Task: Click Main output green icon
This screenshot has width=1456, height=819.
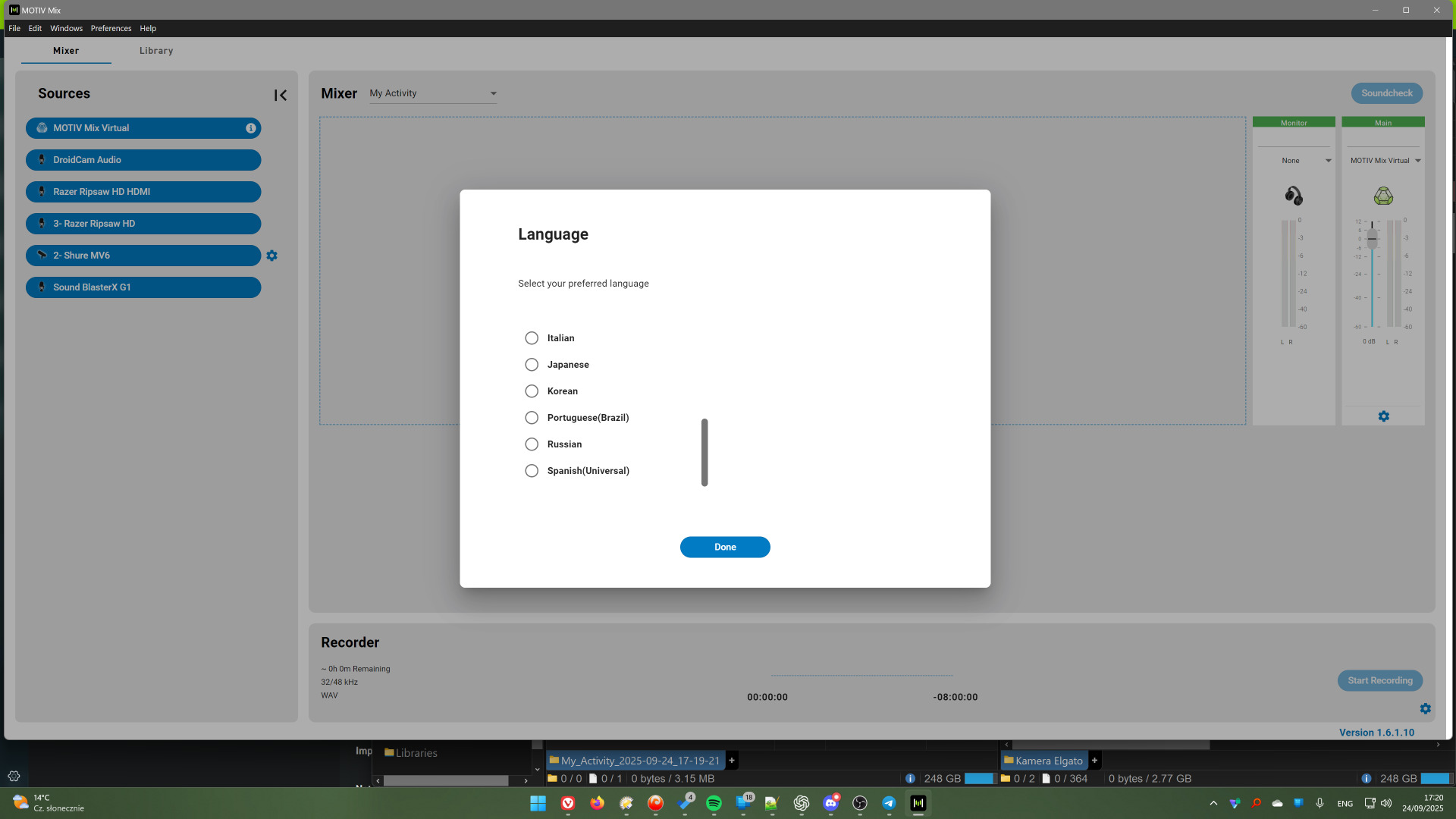Action: coord(1382,196)
